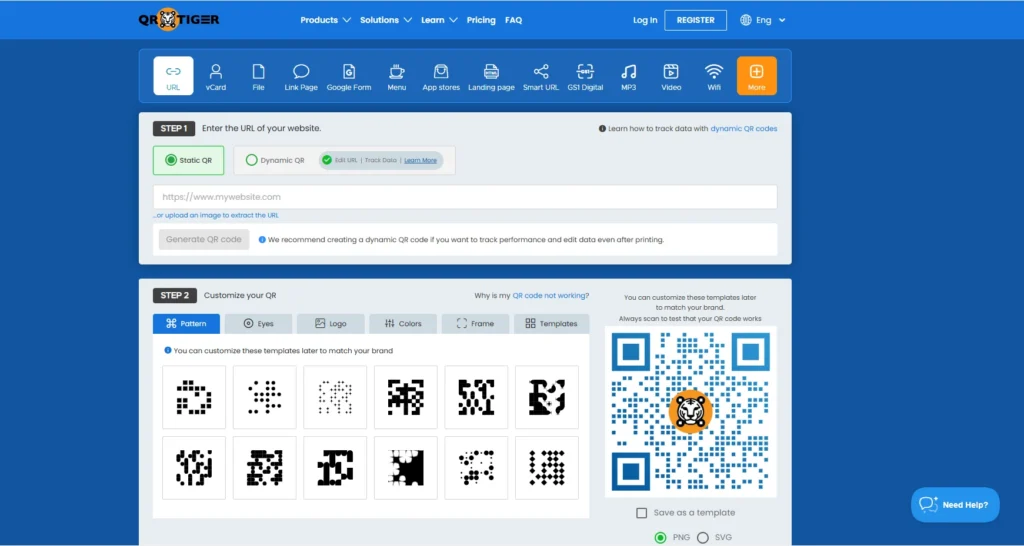Choose SVG download format
1024x546 pixels.
tap(703, 538)
